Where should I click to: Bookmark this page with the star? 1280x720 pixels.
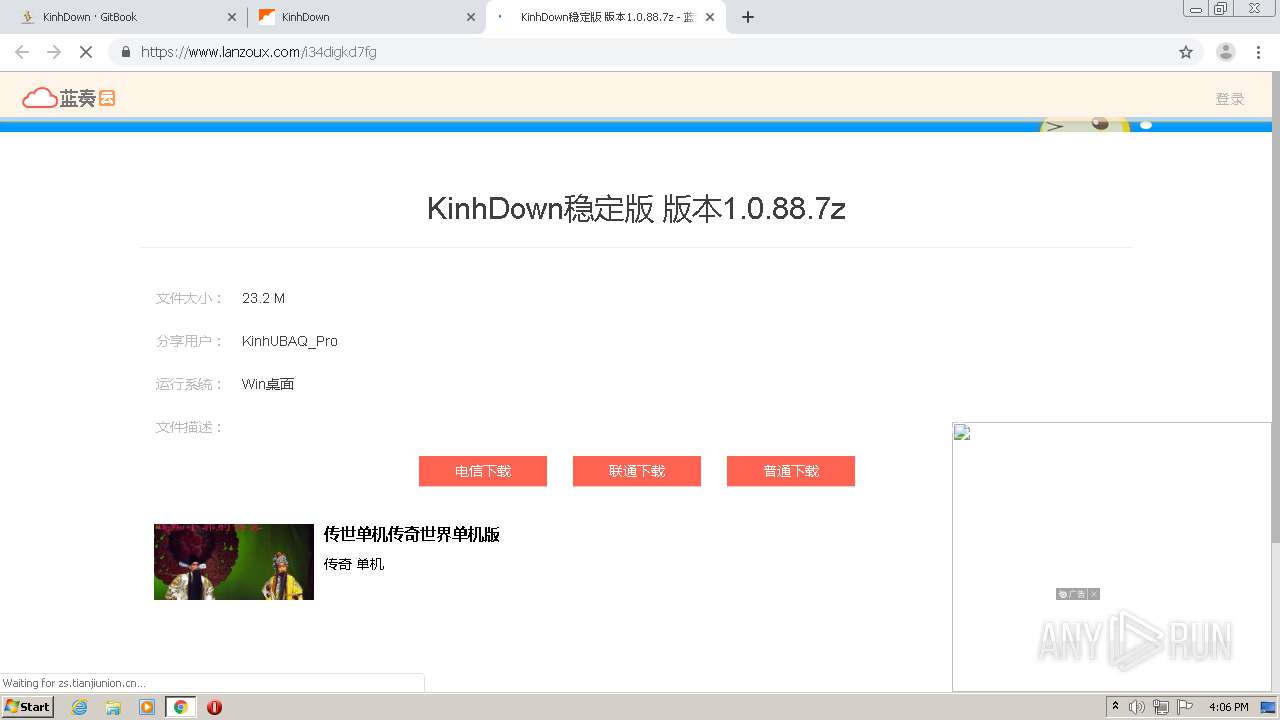1186,52
